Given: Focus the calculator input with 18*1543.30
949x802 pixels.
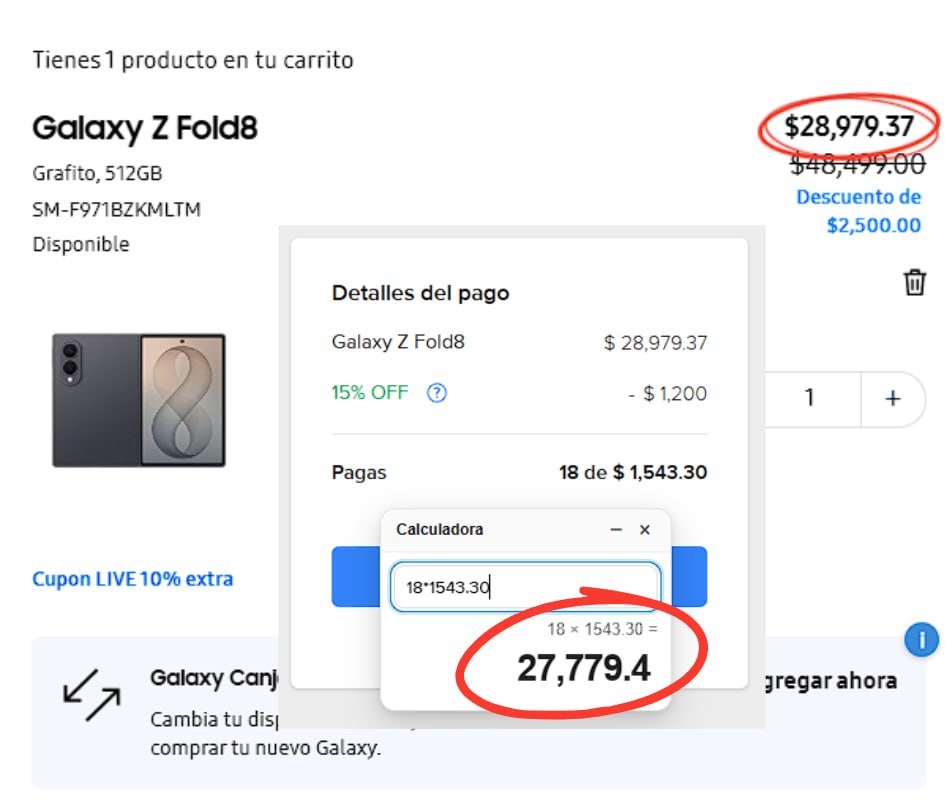Looking at the screenshot, I should click(x=525, y=587).
